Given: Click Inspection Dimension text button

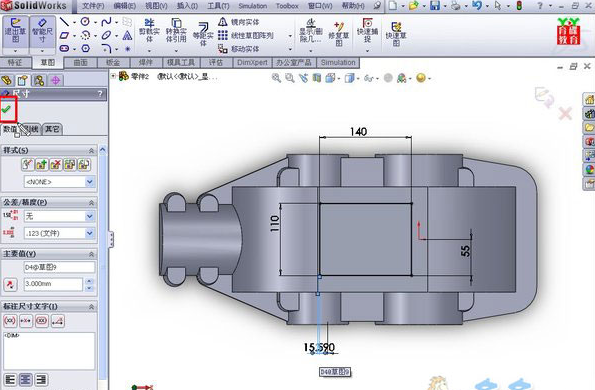Looking at the screenshot, I should coord(42,321).
